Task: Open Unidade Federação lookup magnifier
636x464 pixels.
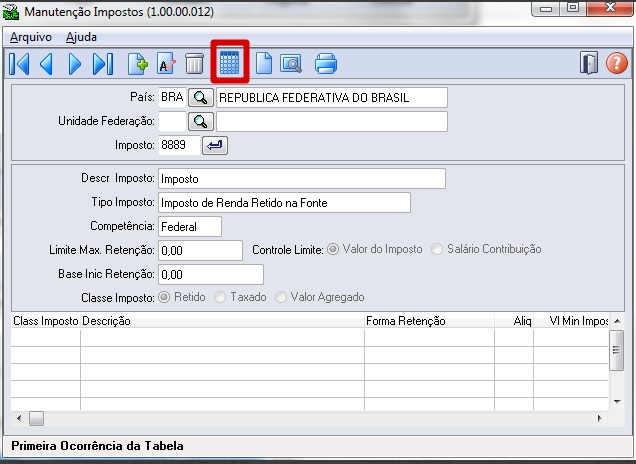Action: tap(201, 121)
